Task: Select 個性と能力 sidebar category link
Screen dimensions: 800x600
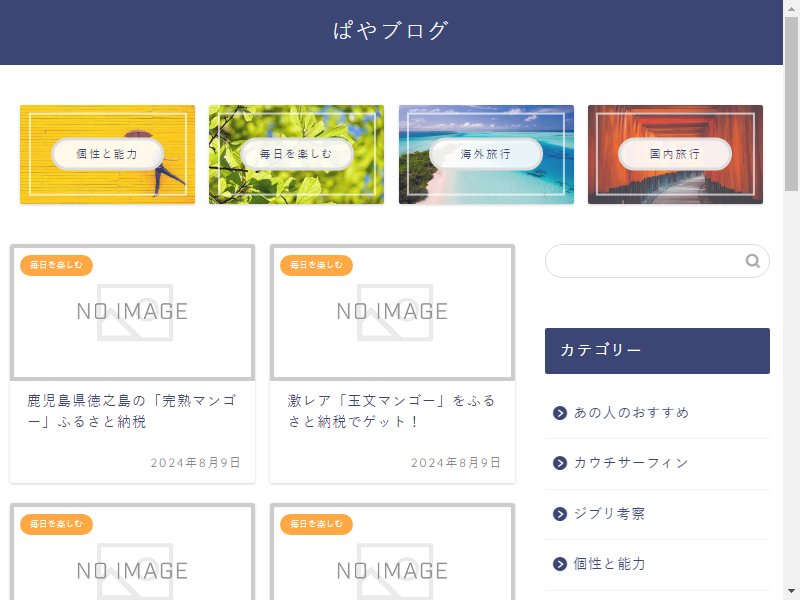Action: pyautogui.click(x=609, y=564)
